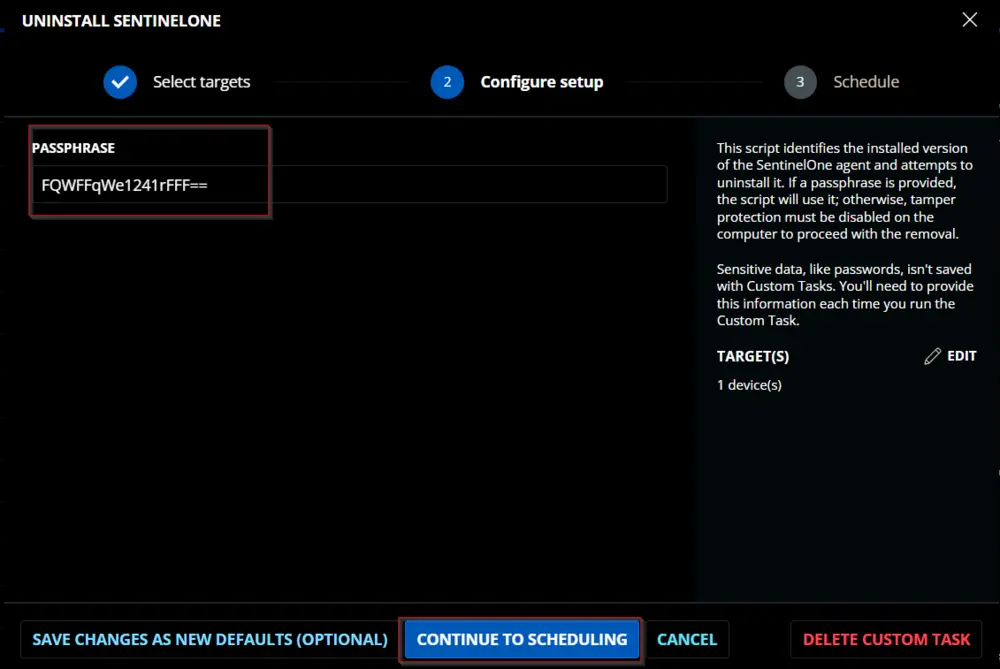Viewport: 1000px width, 669px height.
Task: Go back to the Select targets step
Action: point(202,82)
